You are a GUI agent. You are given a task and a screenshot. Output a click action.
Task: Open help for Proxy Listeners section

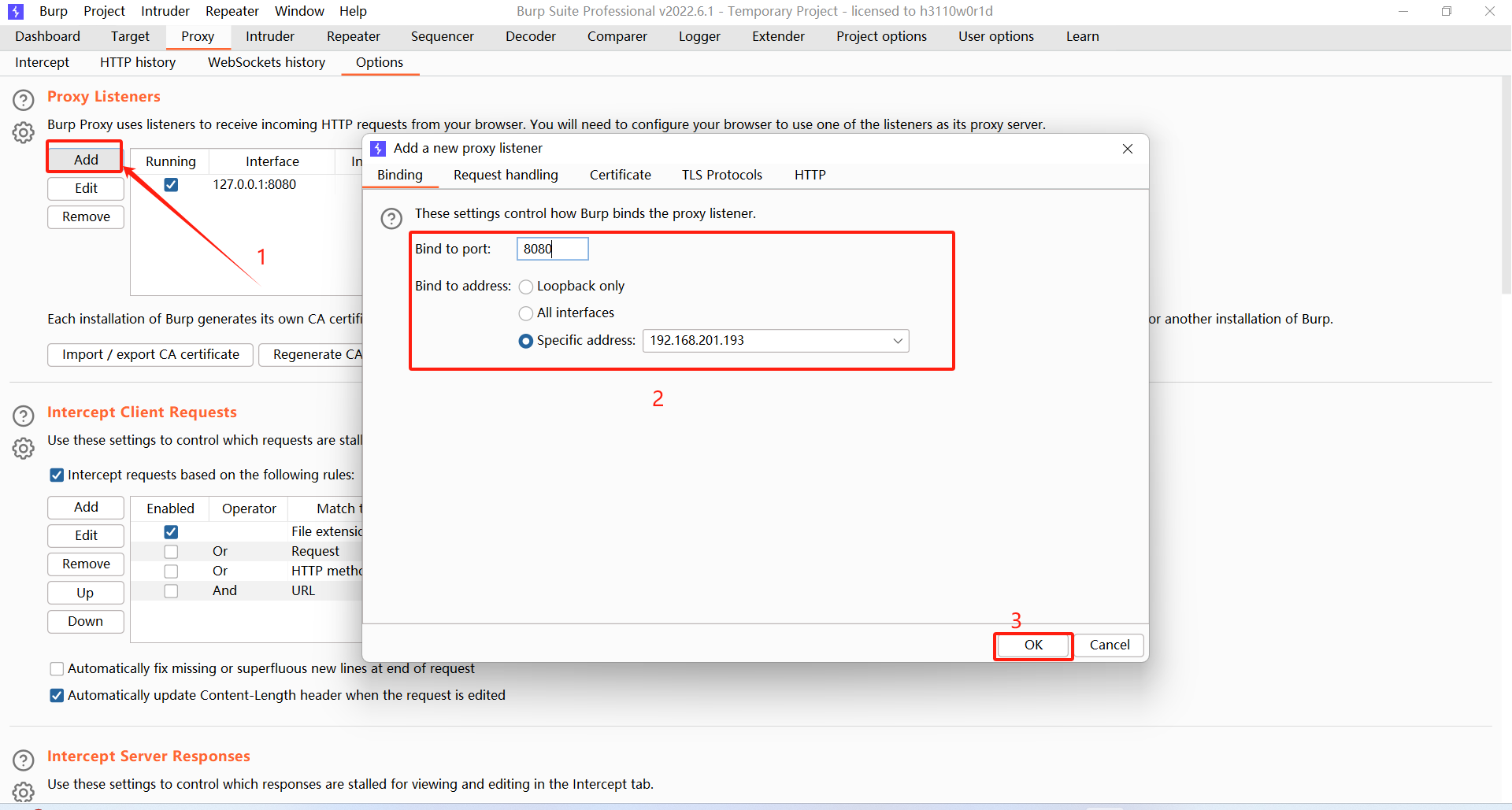click(24, 100)
